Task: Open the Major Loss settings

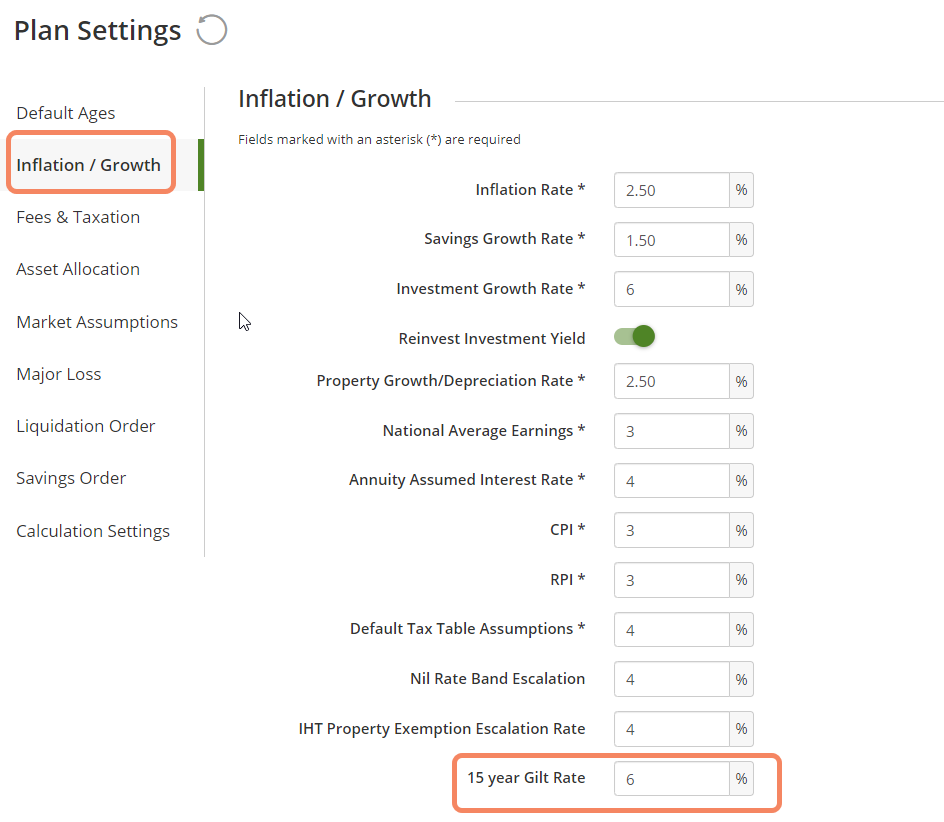Action: pyautogui.click(x=59, y=374)
